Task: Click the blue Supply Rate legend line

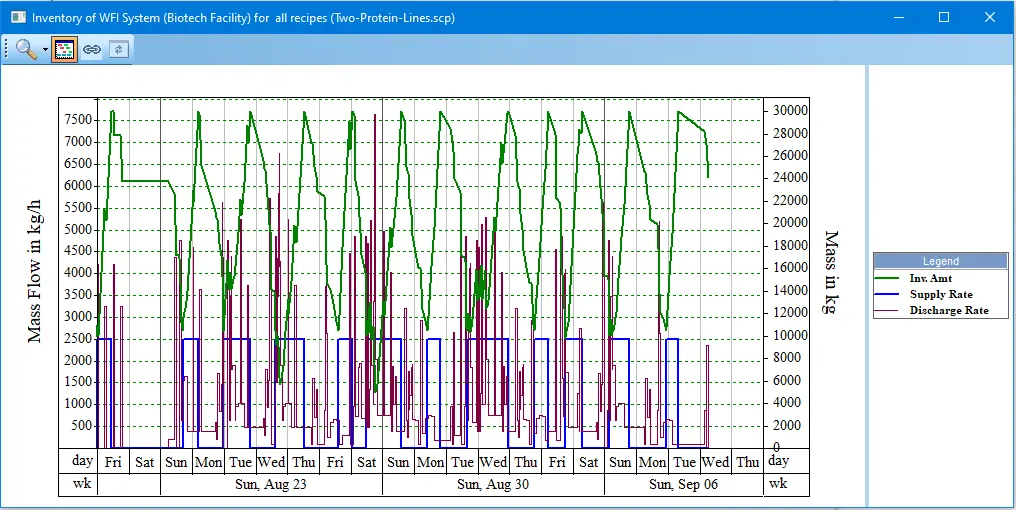Action: coord(887,294)
